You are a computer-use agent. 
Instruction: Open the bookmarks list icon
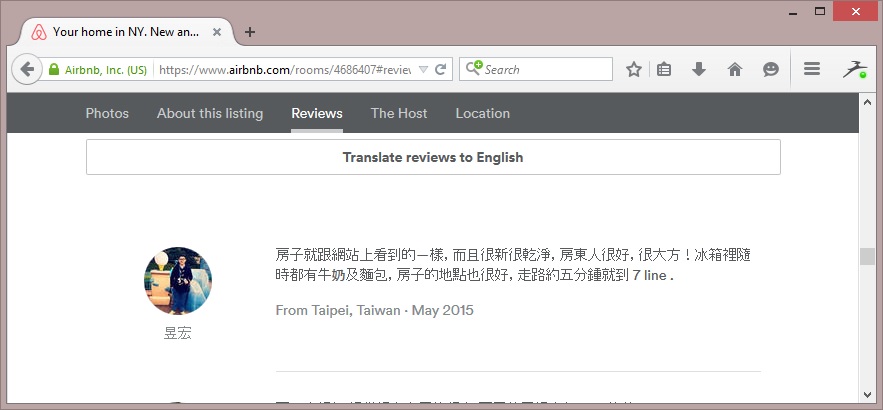coord(664,70)
